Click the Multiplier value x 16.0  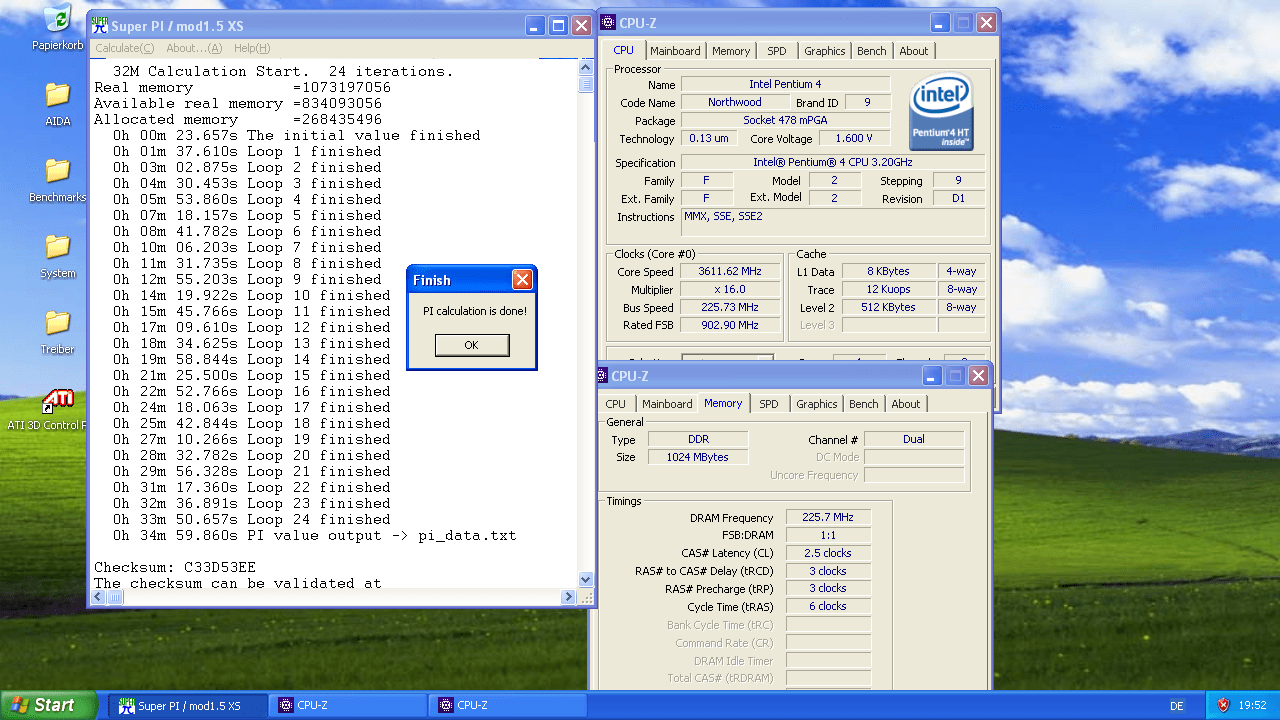(x=729, y=290)
